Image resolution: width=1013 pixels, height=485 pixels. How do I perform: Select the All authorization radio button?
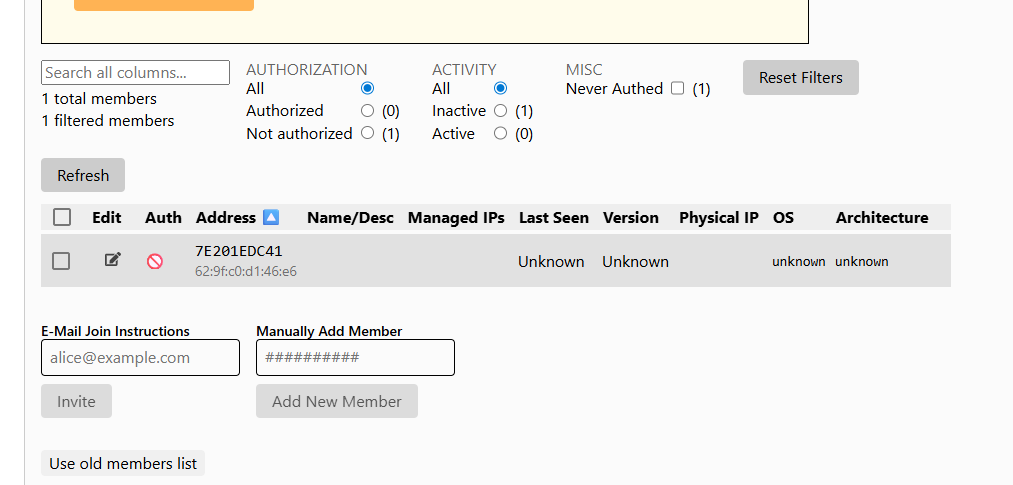[368, 88]
